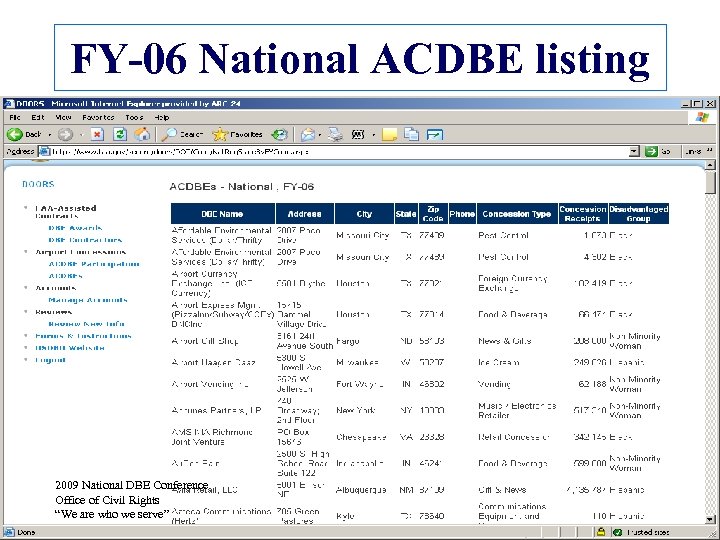Open the ACDBEs sidebar link
Image resolution: width=720 pixels, height=540 pixels.
[65, 276]
